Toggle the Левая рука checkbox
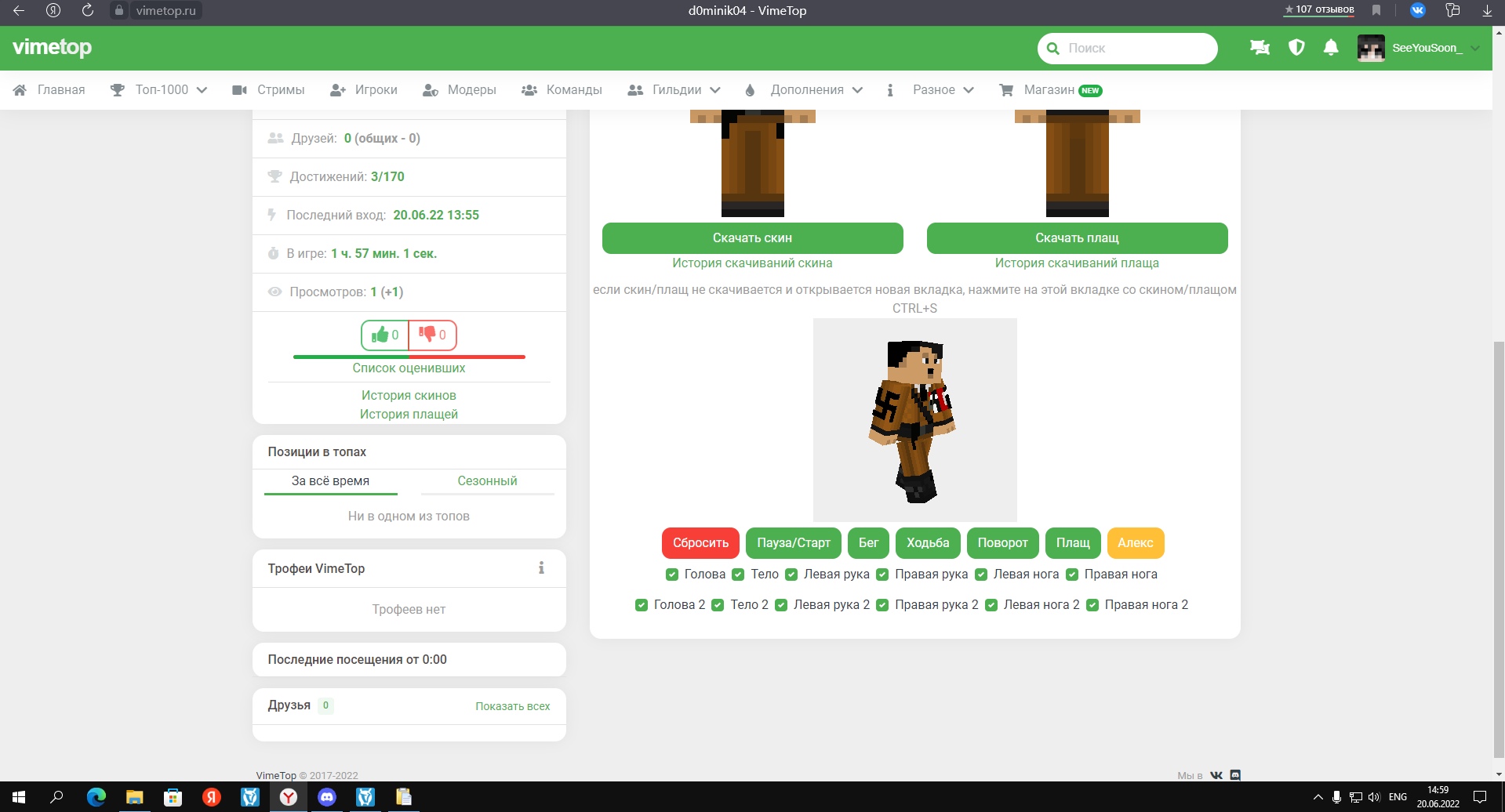The height and width of the screenshot is (812, 1505). pyautogui.click(x=791, y=575)
